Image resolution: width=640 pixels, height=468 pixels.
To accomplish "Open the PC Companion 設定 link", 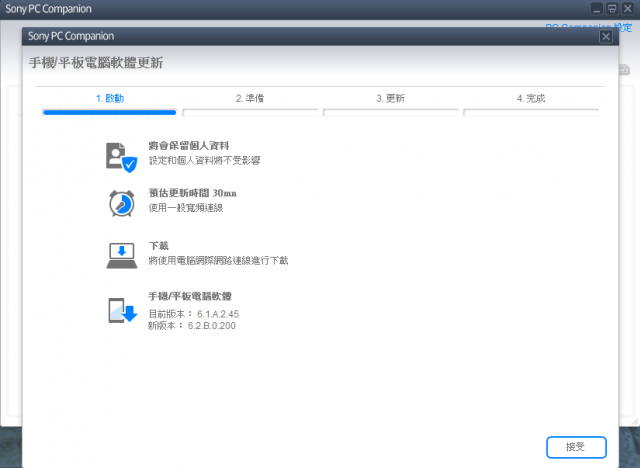I will pyautogui.click(x=592, y=26).
